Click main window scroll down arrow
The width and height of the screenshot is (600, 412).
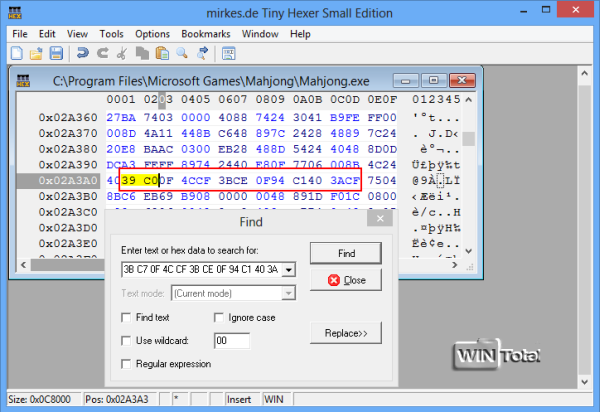tap(585, 382)
